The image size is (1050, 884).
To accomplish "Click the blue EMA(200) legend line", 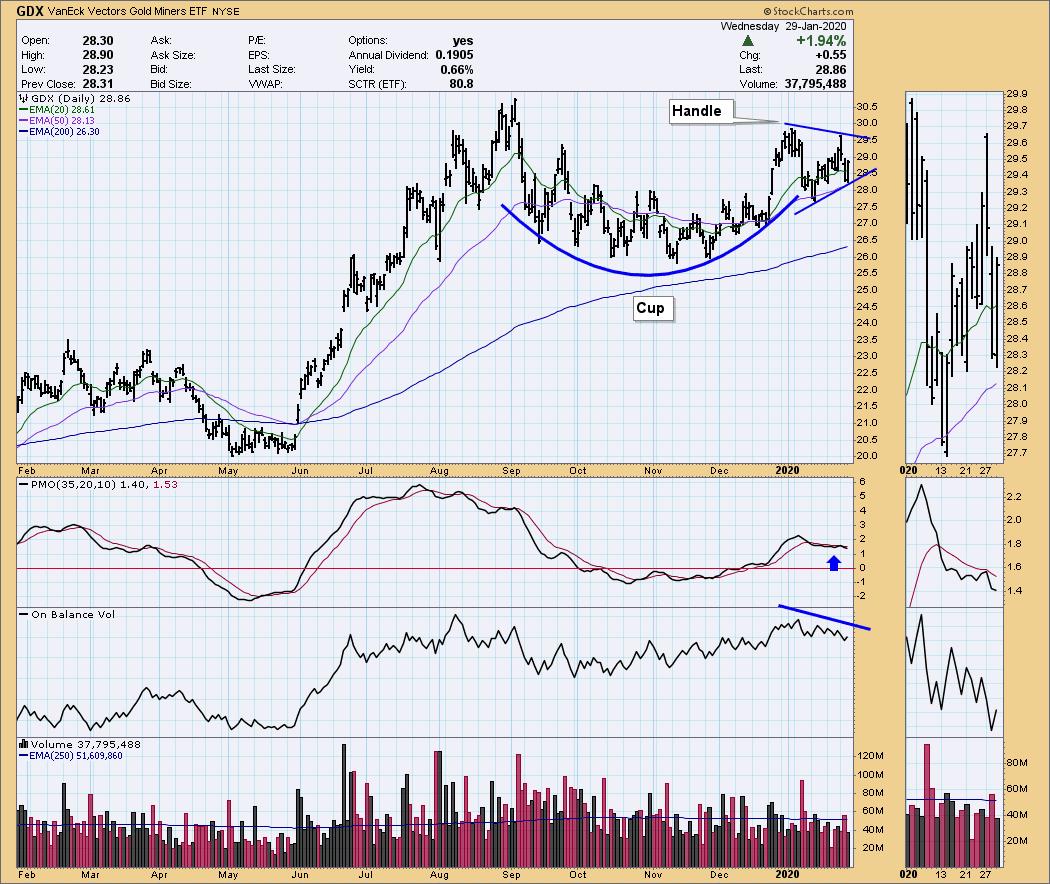I will [23, 132].
